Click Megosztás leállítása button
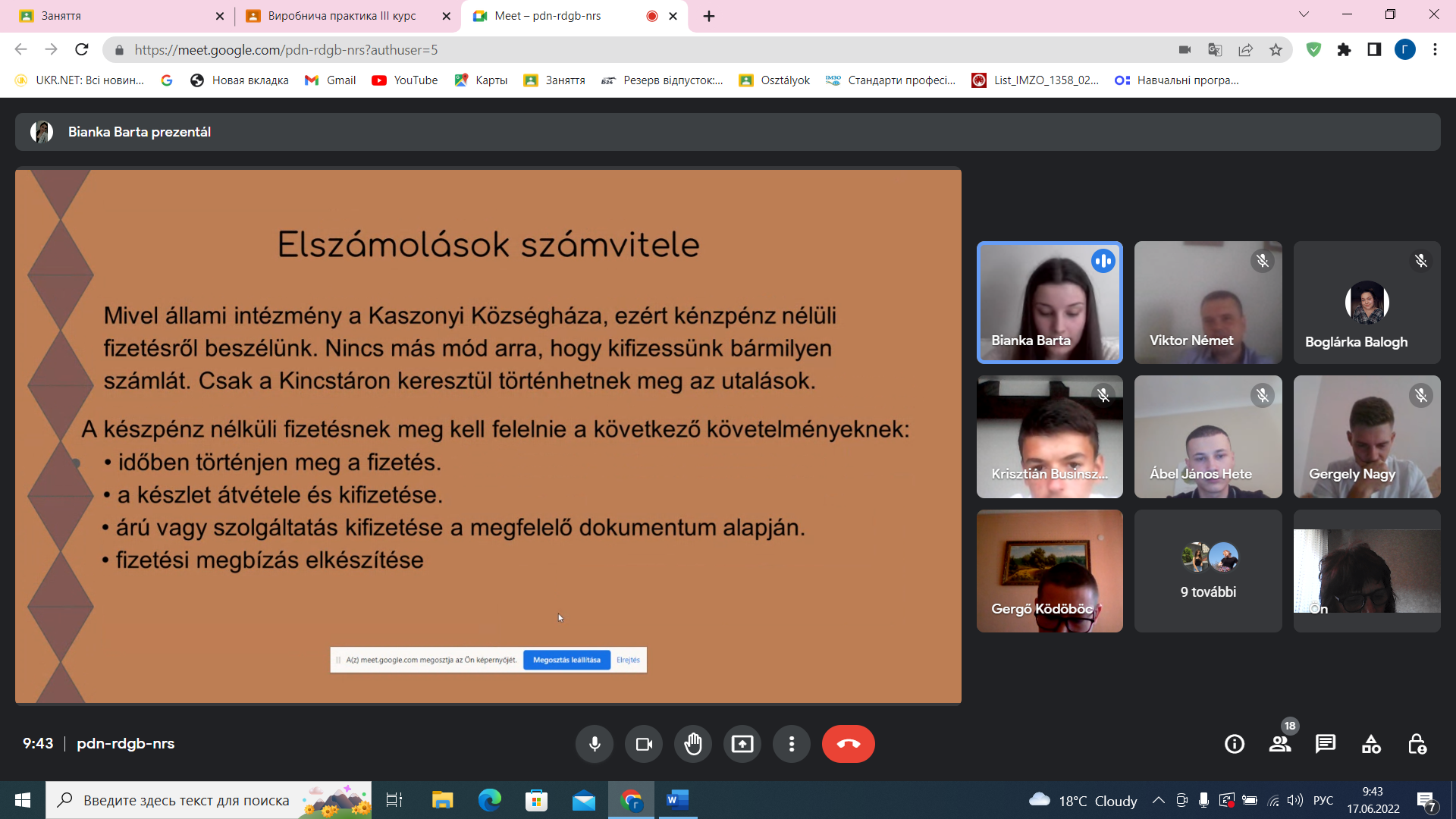This screenshot has width=1456, height=819. click(566, 660)
